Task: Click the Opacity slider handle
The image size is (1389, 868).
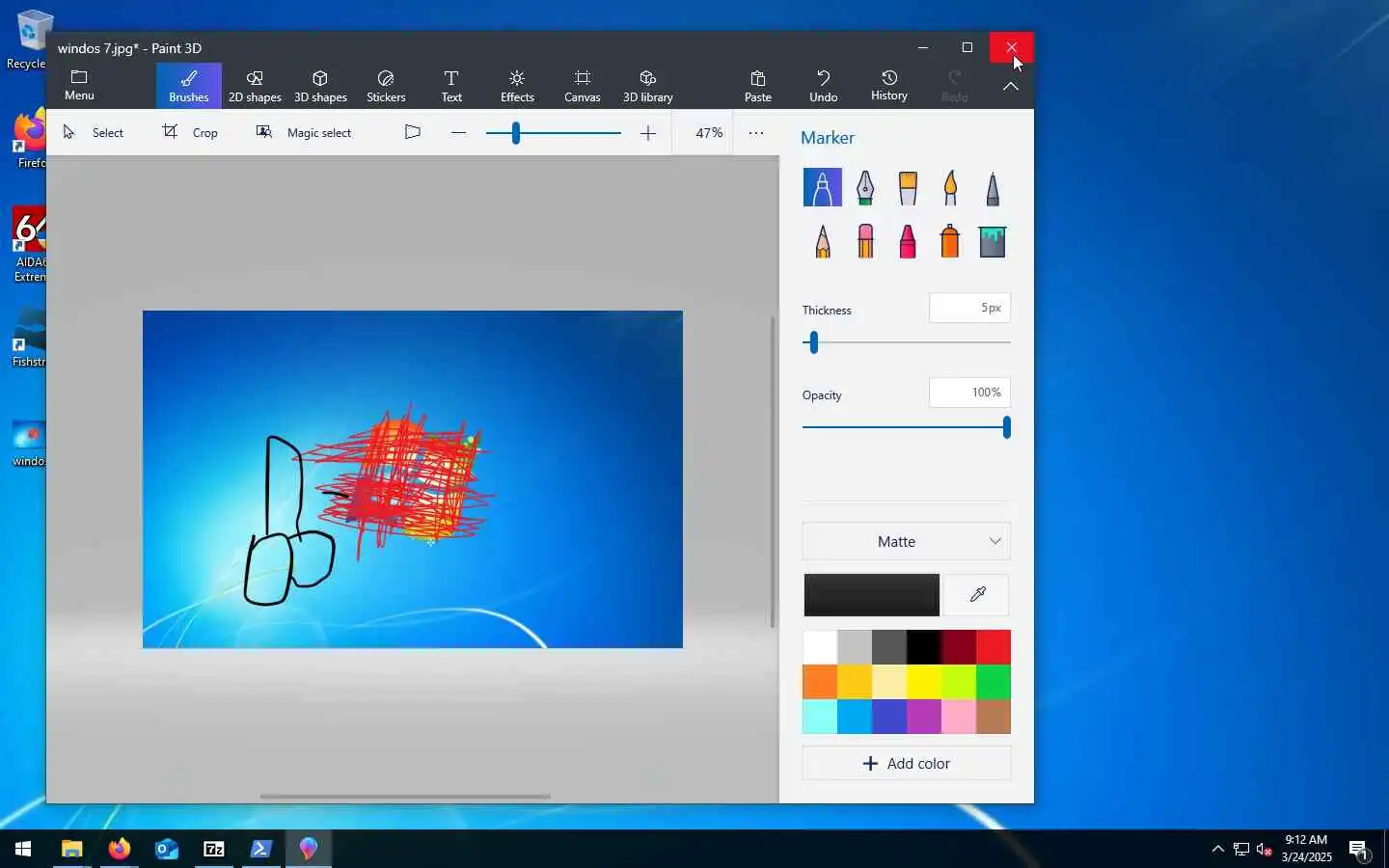Action: [x=1007, y=427]
